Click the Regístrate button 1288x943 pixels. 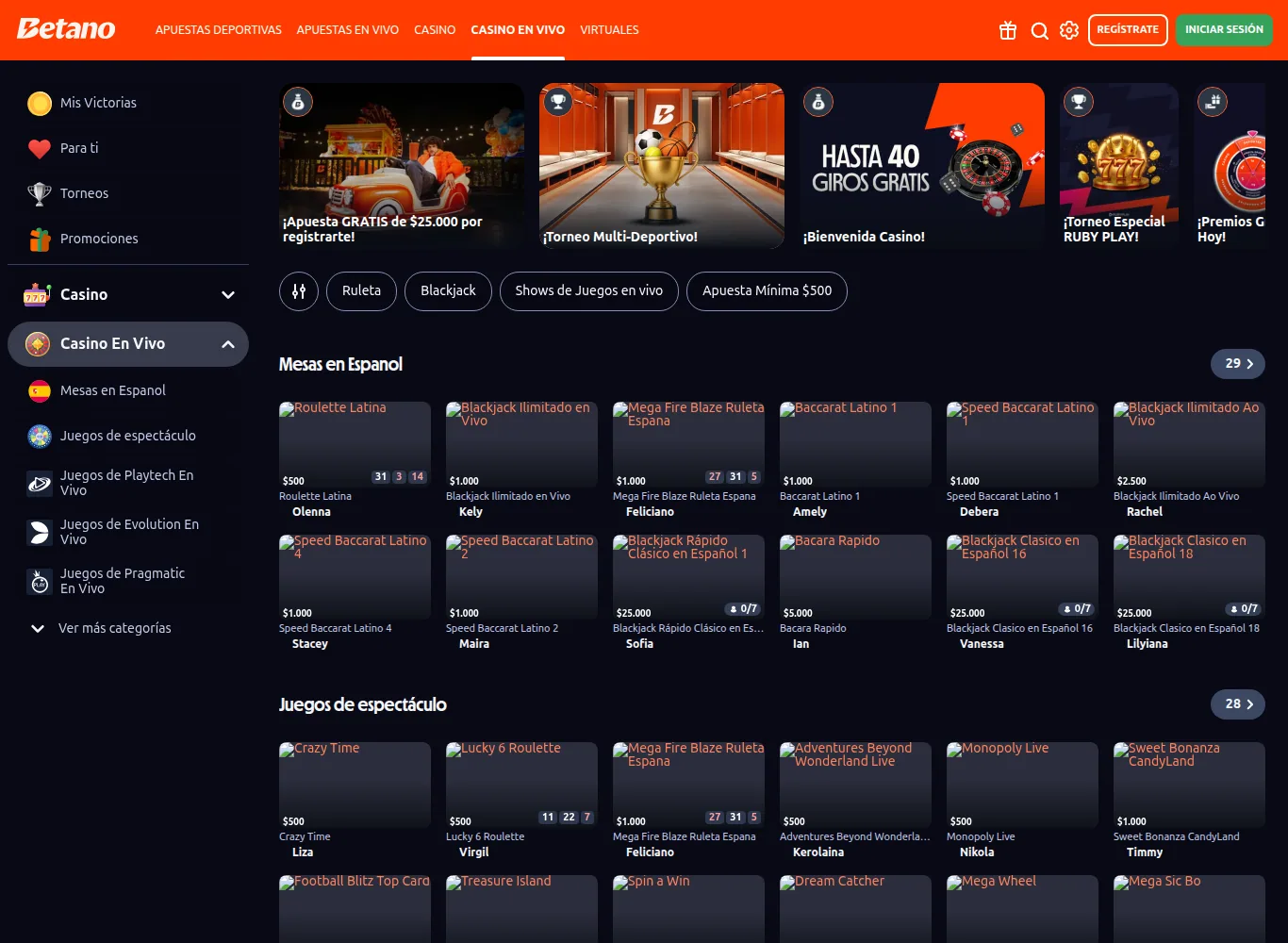[x=1128, y=30]
